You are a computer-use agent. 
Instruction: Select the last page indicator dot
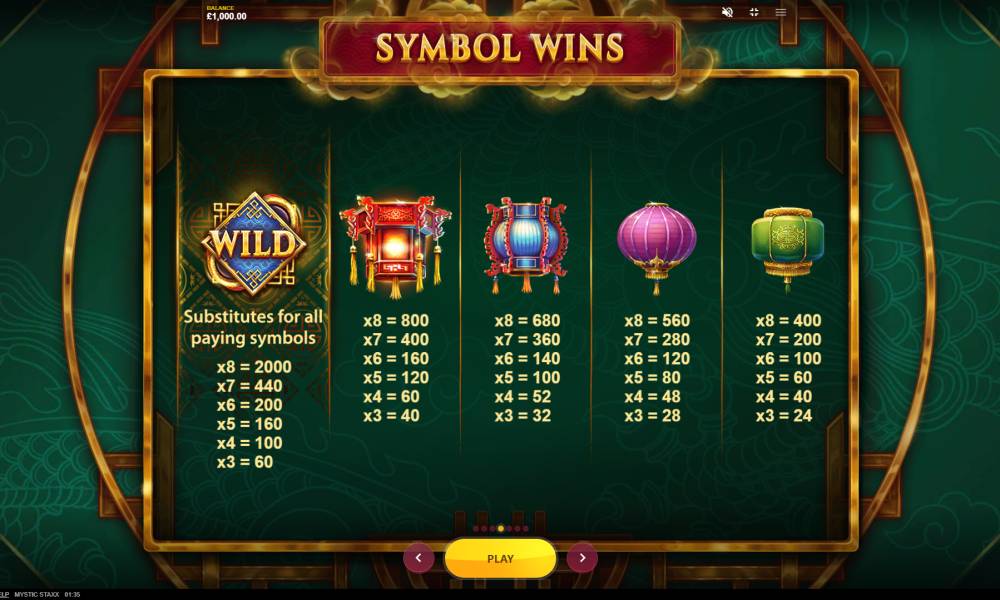tap(526, 529)
